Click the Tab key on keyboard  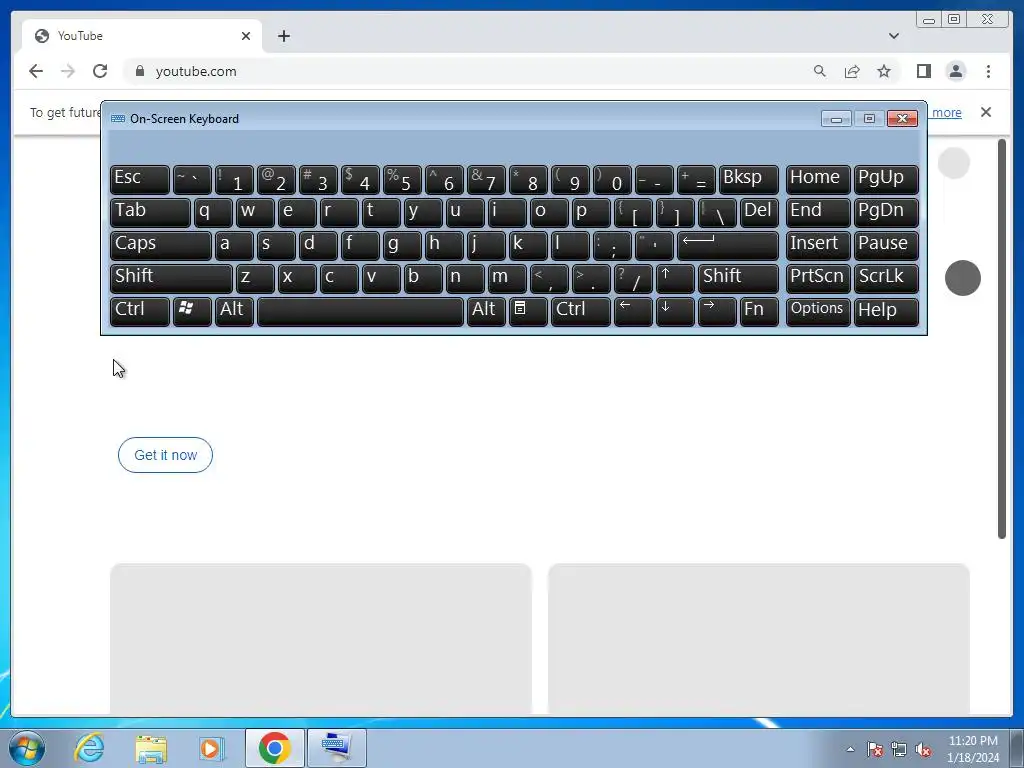[150, 212]
